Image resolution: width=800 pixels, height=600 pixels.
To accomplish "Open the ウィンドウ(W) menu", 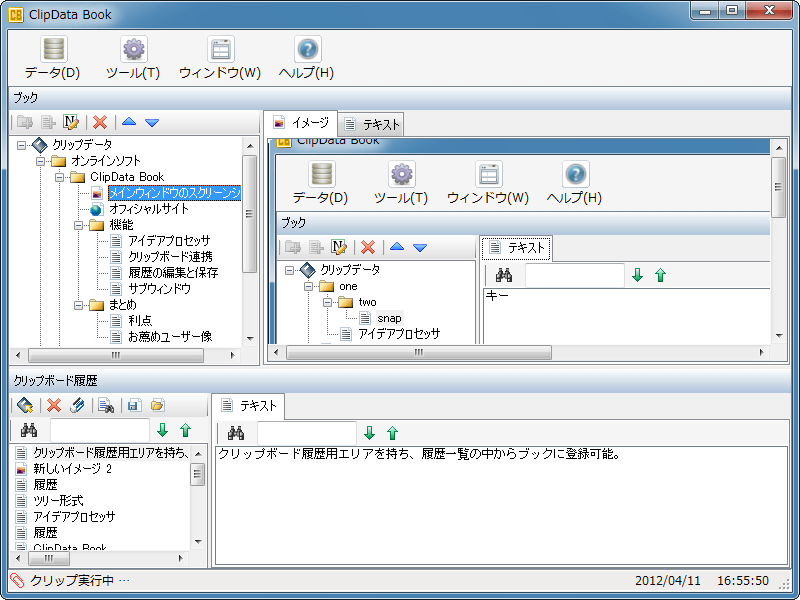I will [220, 58].
